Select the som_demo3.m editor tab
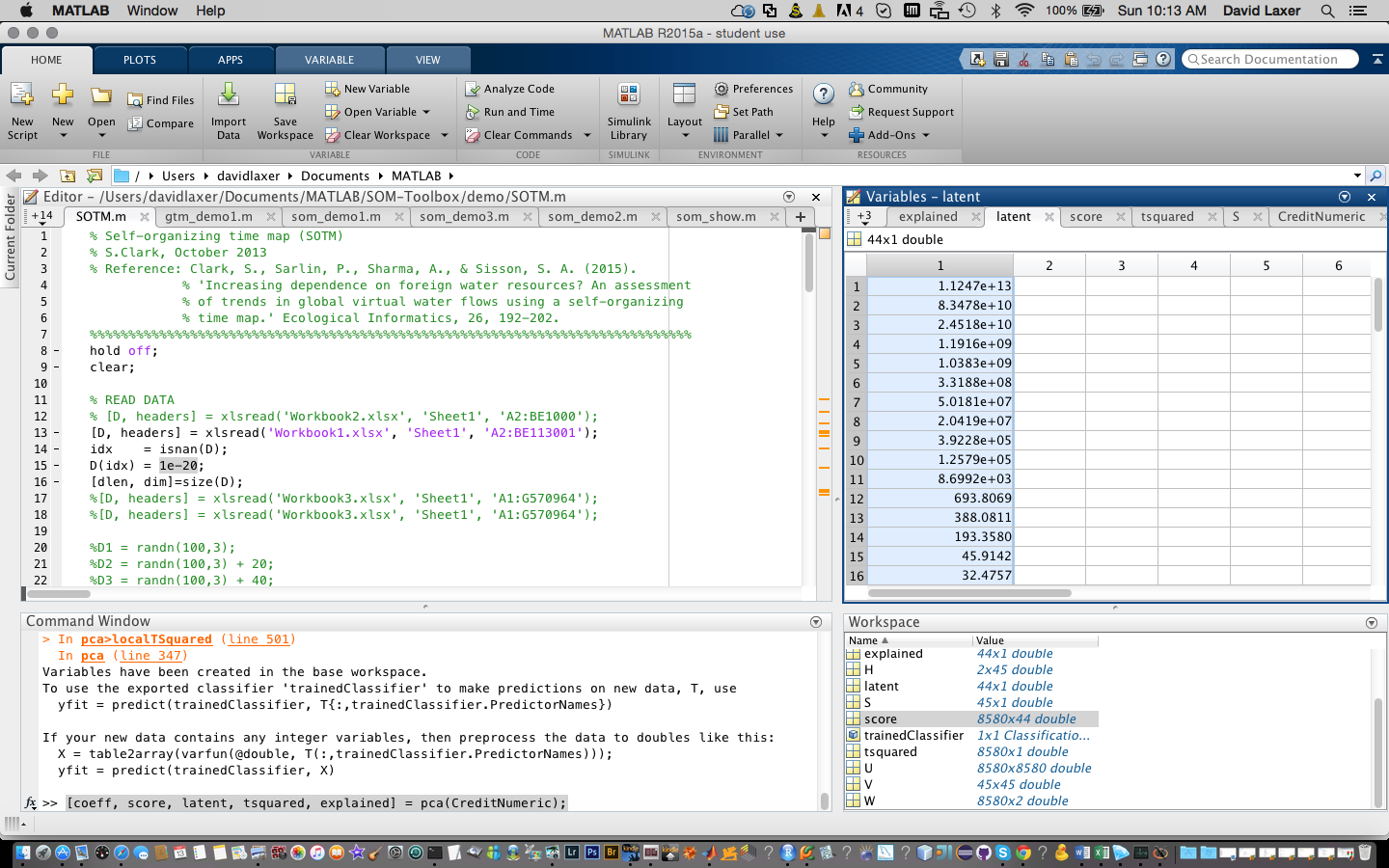This screenshot has height=868, width=1389. 464,217
